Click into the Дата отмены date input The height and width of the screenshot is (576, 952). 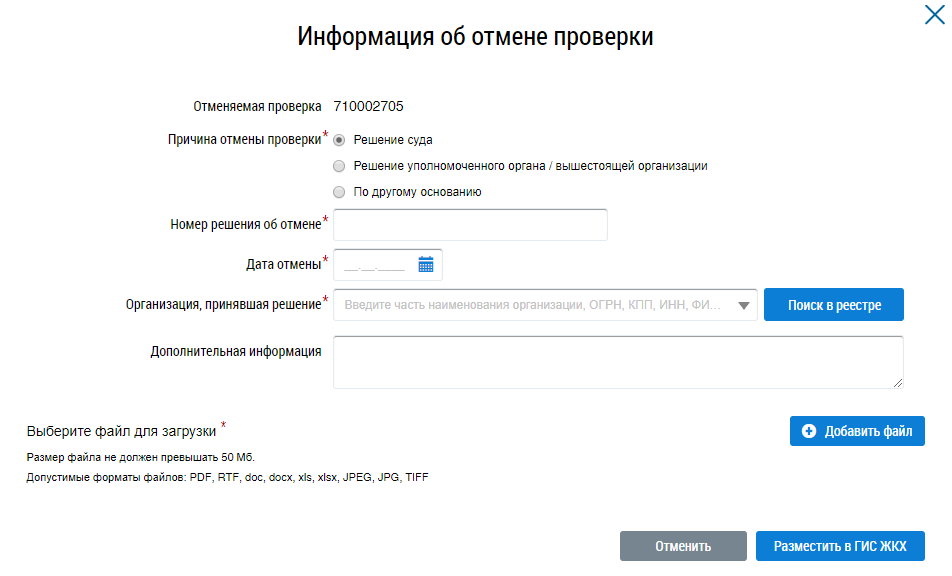click(x=374, y=265)
